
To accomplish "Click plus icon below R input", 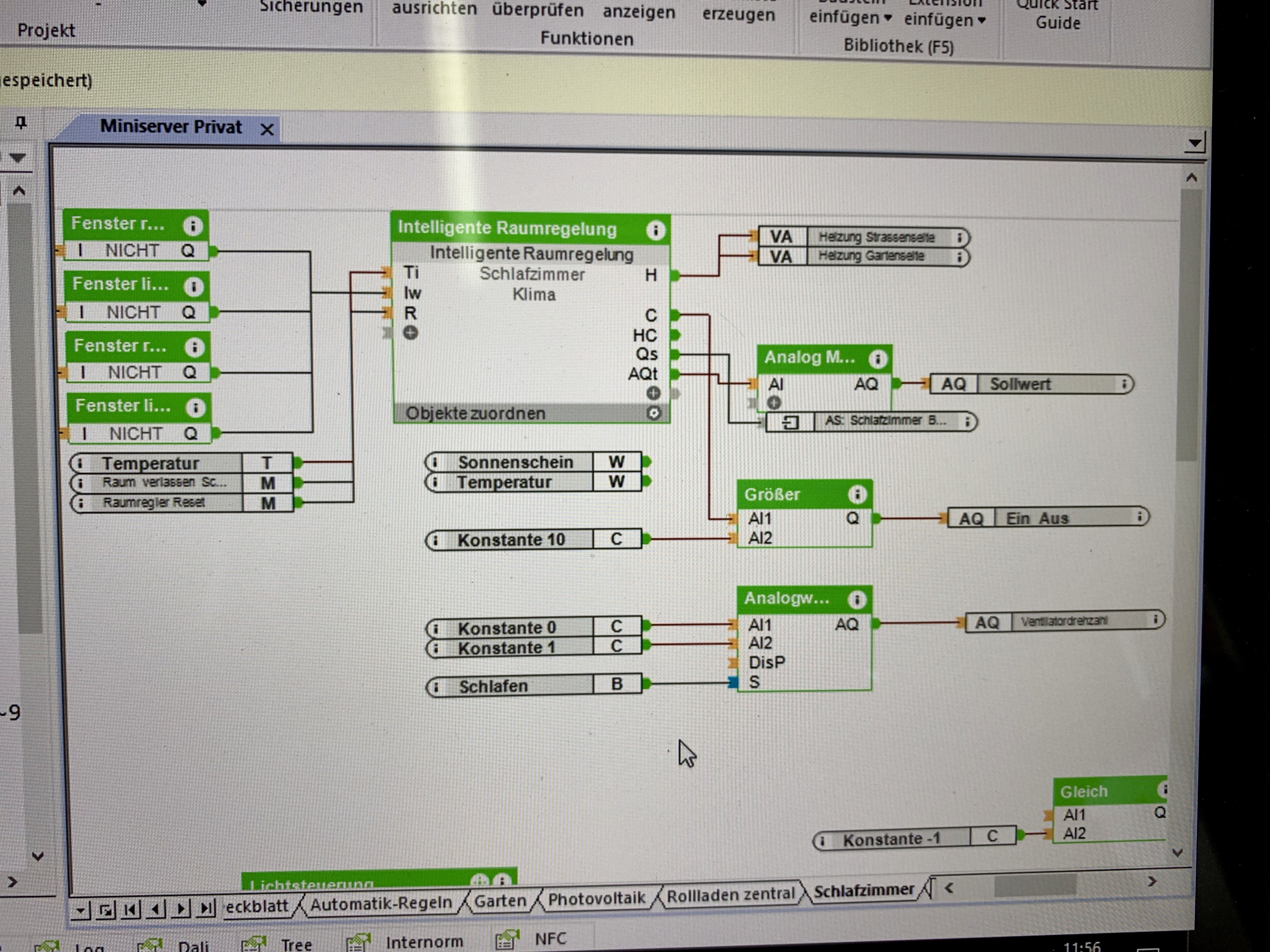I will pyautogui.click(x=410, y=333).
